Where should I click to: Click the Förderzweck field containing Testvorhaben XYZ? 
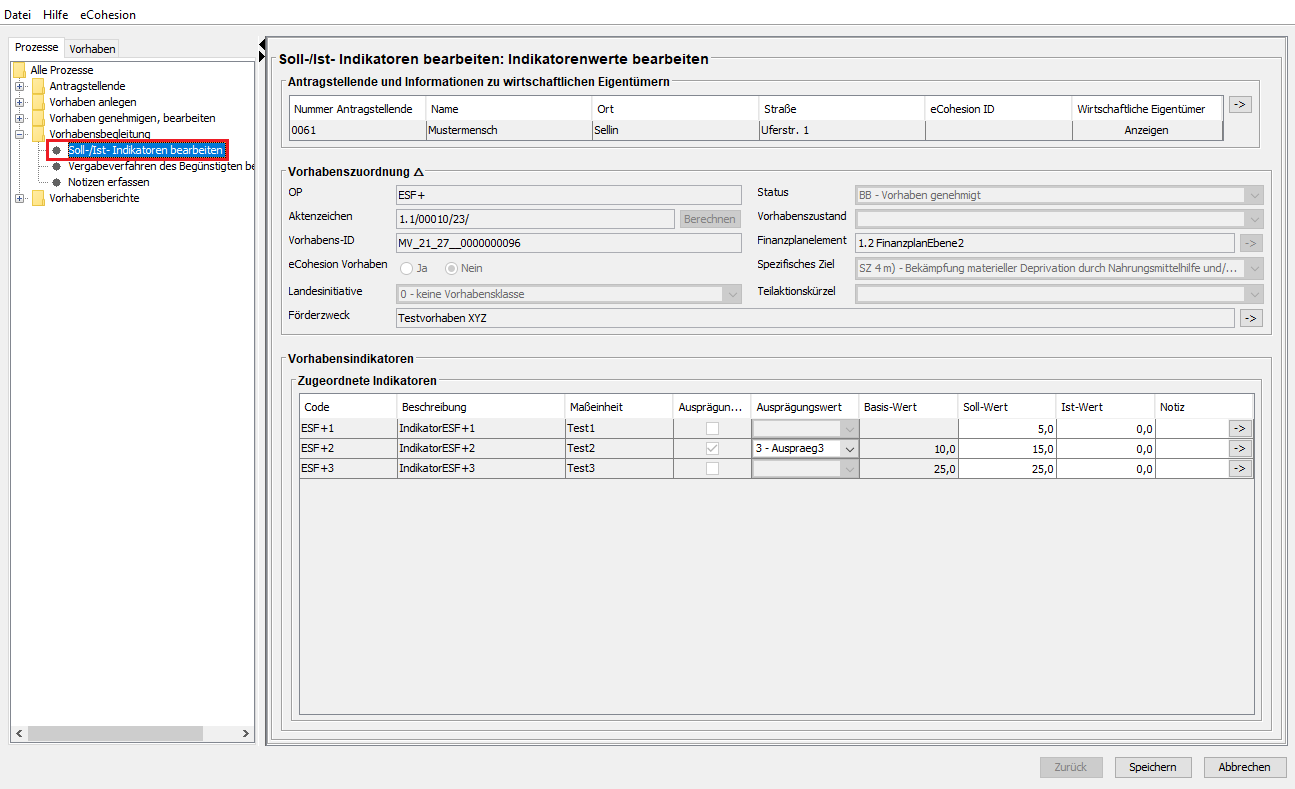pos(815,318)
